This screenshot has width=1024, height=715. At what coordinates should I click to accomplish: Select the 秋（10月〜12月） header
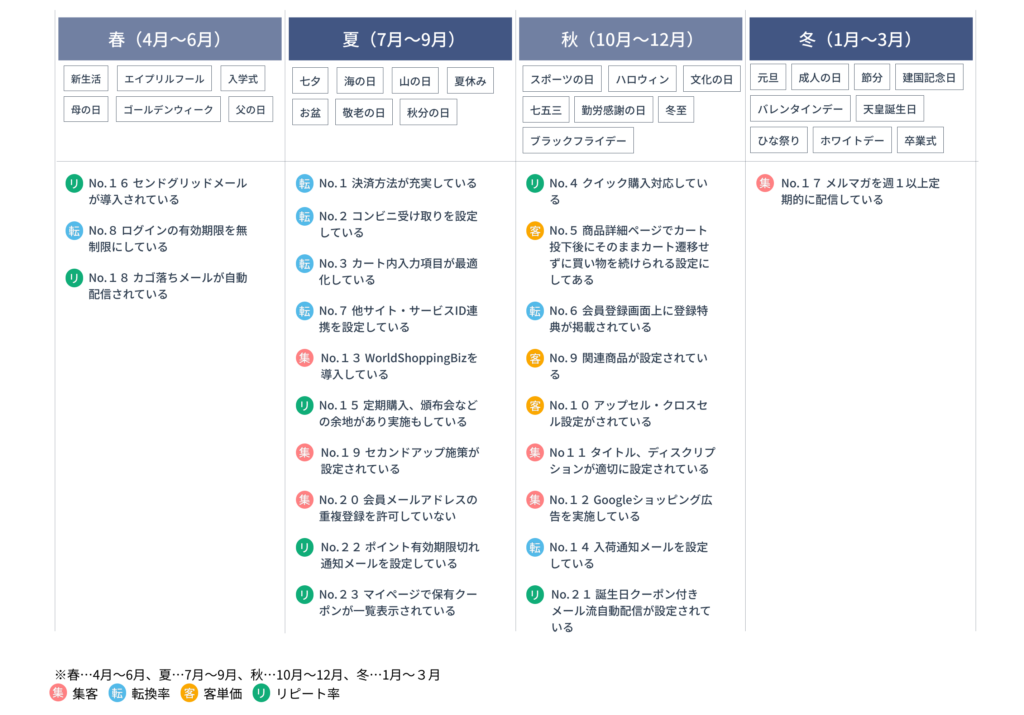click(x=630, y=40)
